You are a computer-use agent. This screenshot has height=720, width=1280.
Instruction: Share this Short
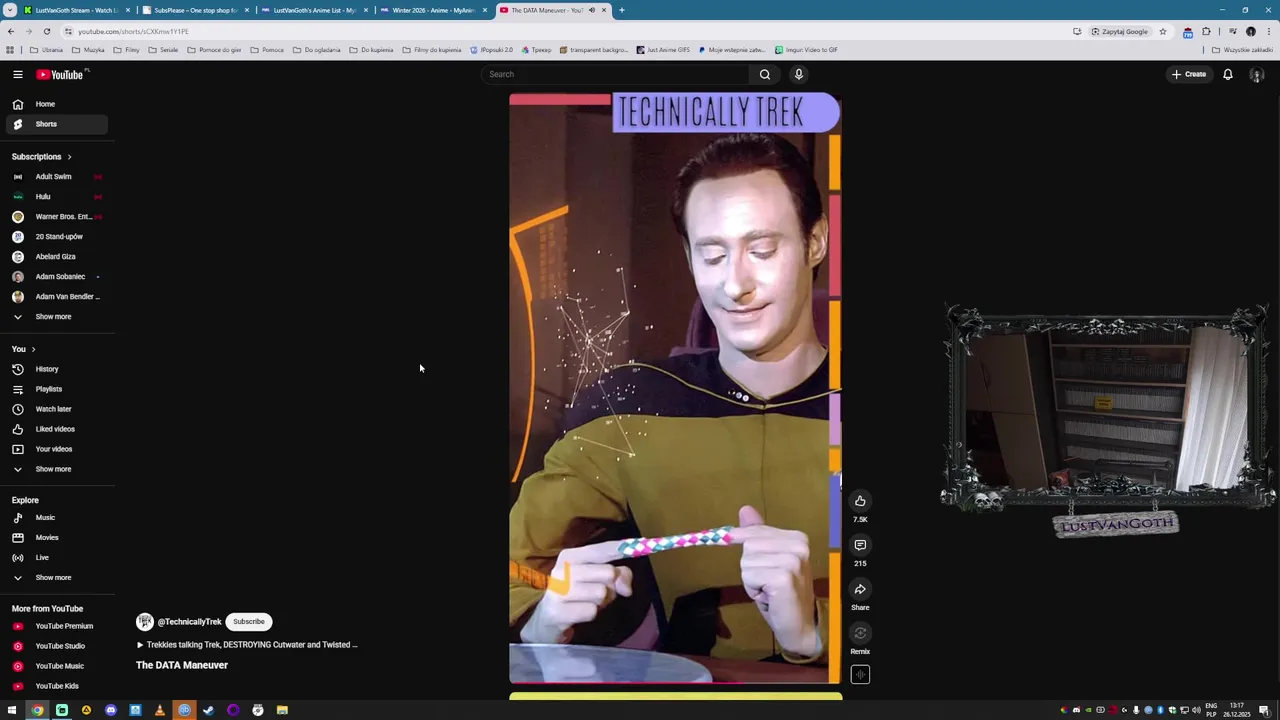click(x=860, y=589)
